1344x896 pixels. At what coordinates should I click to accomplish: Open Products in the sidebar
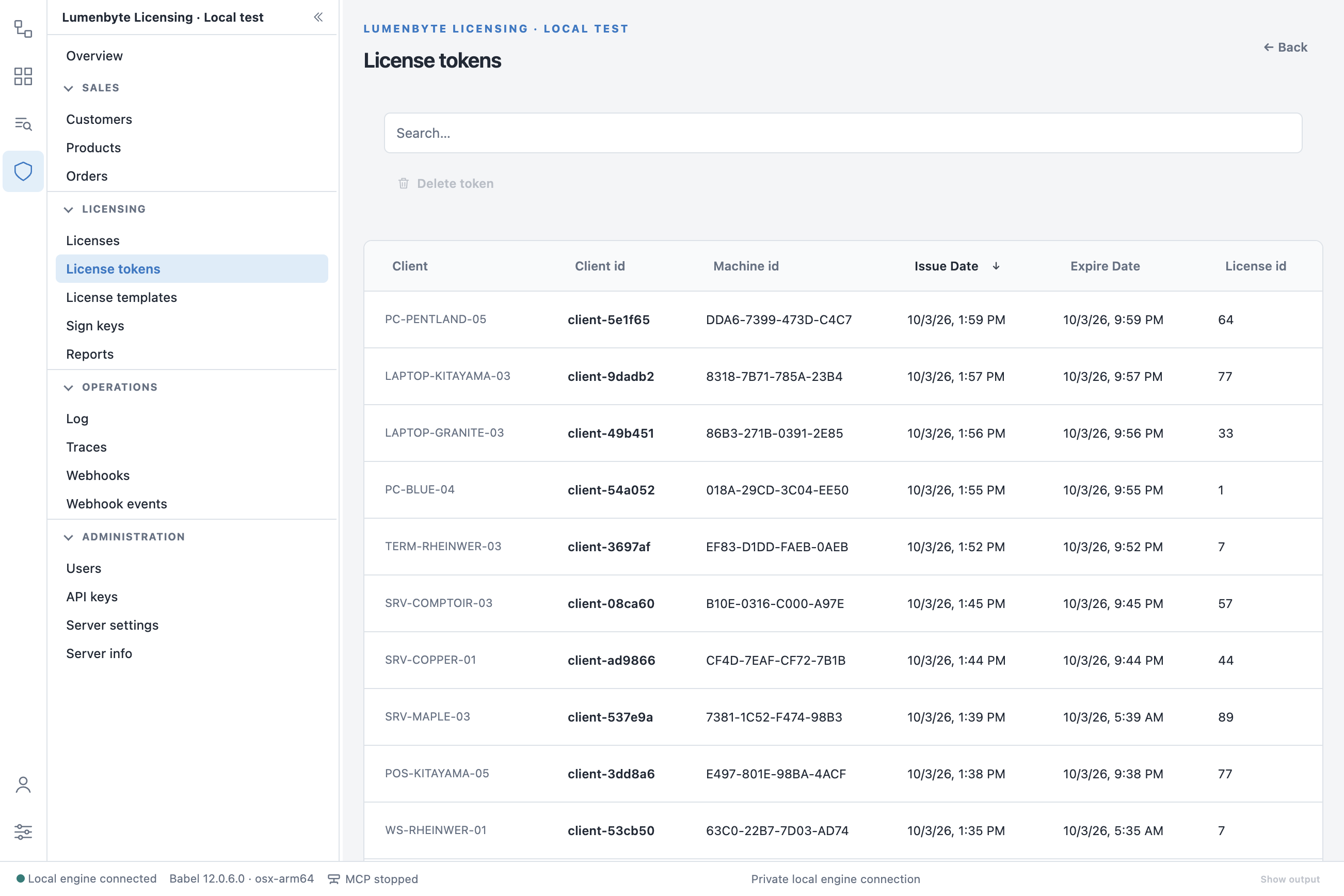pos(192,148)
